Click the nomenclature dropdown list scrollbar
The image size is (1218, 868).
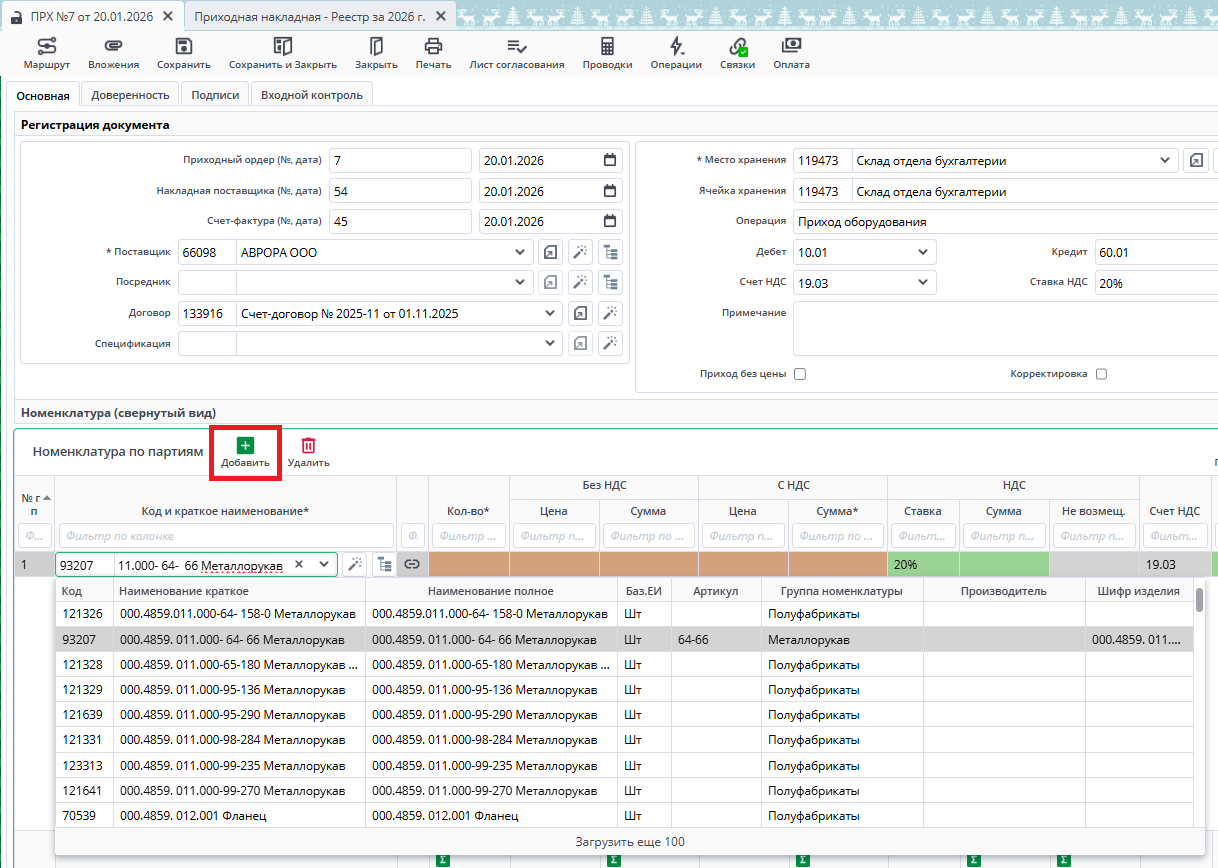click(1199, 599)
